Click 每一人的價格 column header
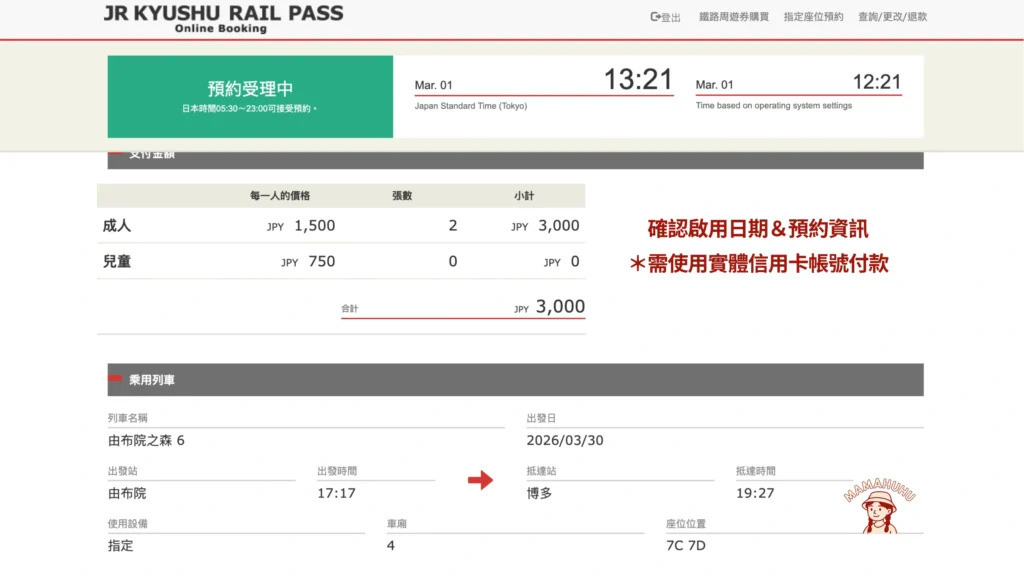Viewport: 1024px width, 576px height. [280, 196]
